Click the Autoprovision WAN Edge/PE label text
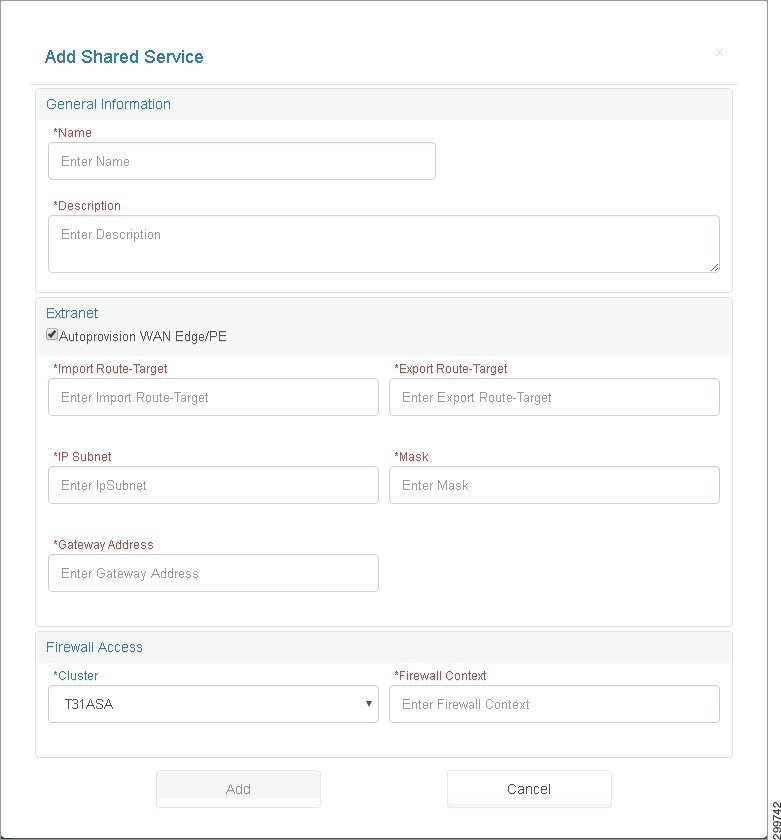The height and width of the screenshot is (840, 781). click(142, 336)
